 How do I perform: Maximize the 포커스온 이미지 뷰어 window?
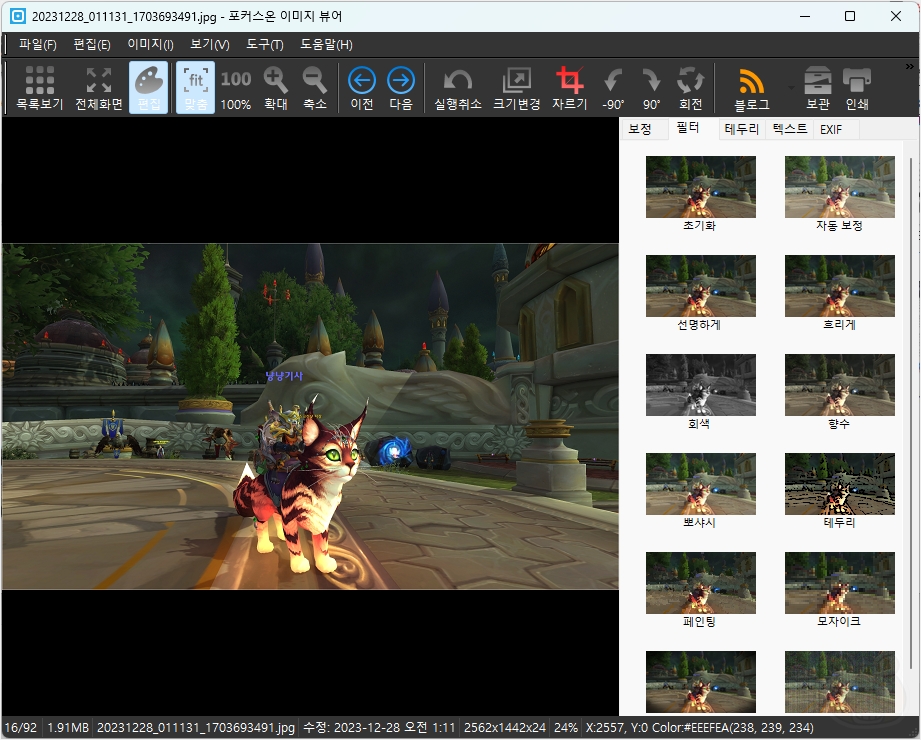[850, 16]
